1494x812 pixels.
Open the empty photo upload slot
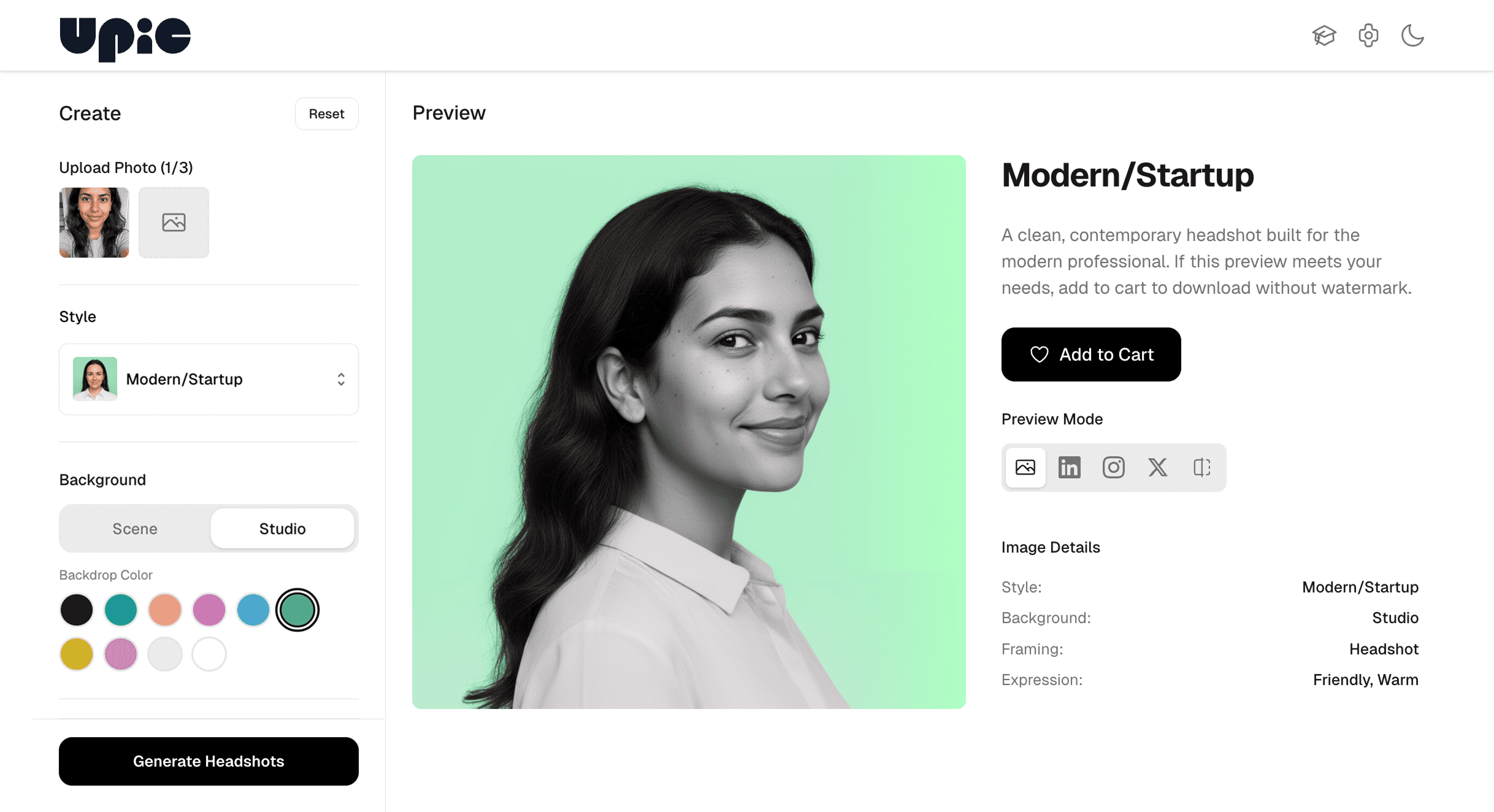click(174, 222)
